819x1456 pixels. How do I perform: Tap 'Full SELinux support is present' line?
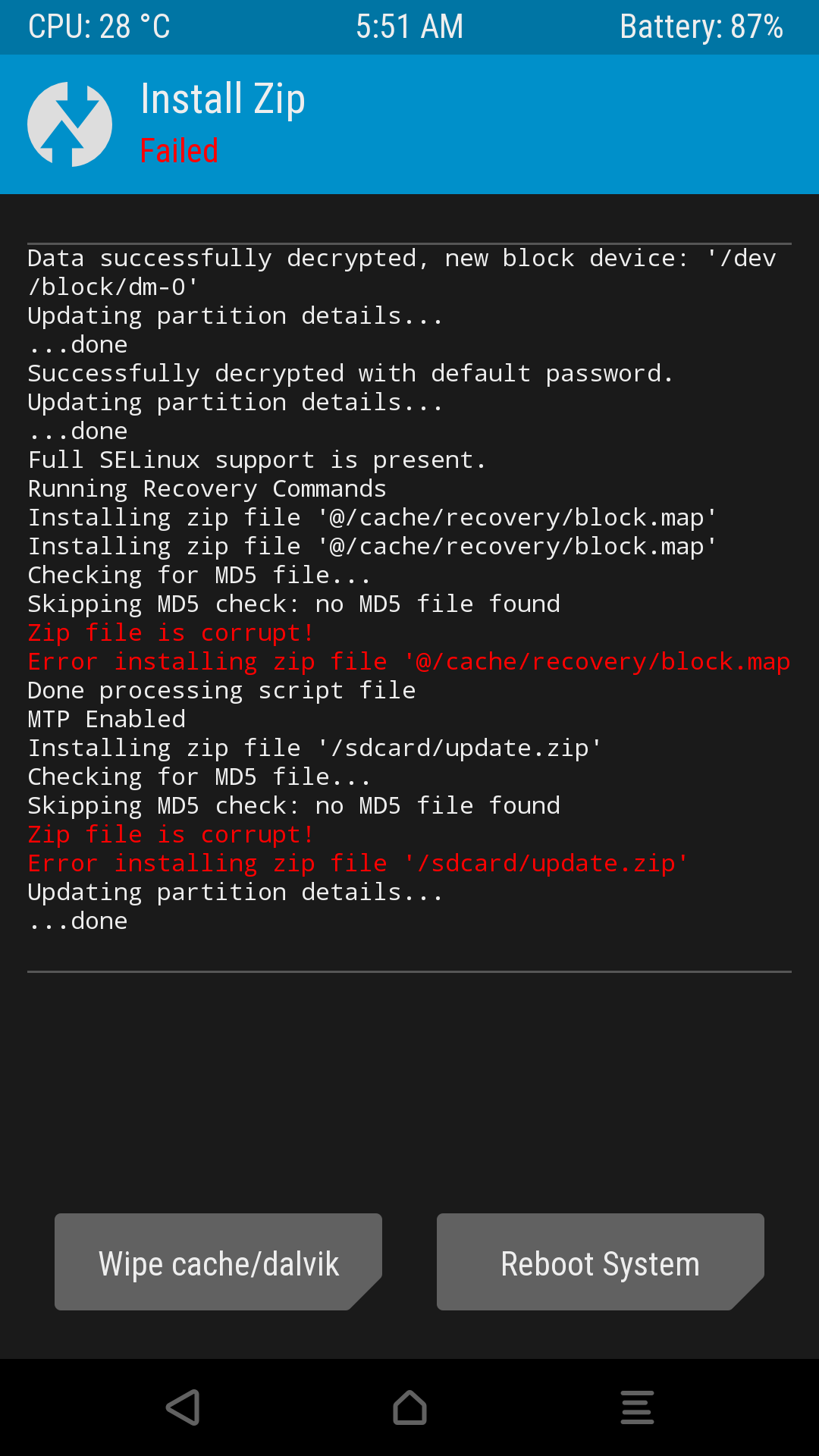tap(256, 460)
